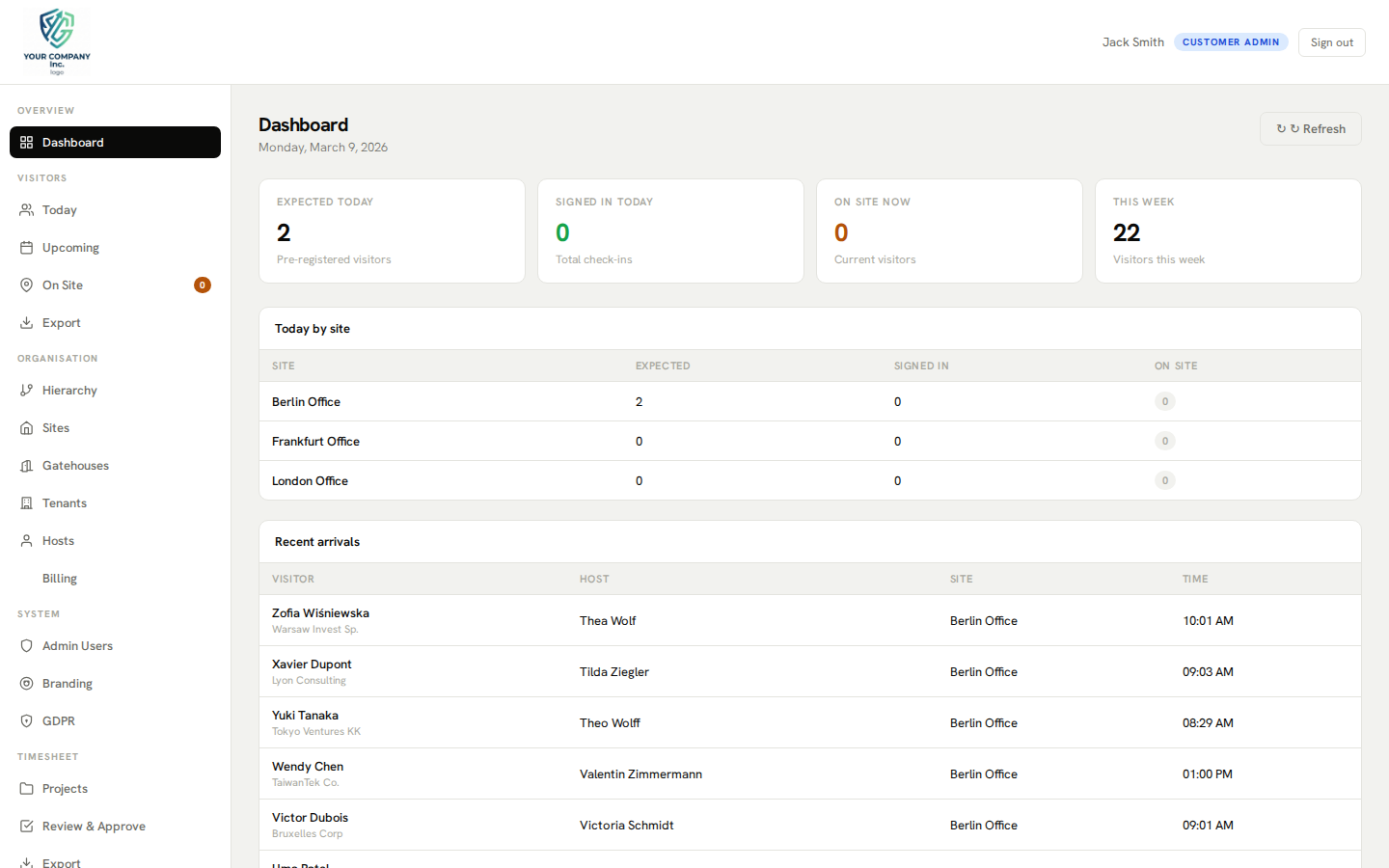Open the Tenants page
Screen dimensions: 1389x868
tap(66, 502)
